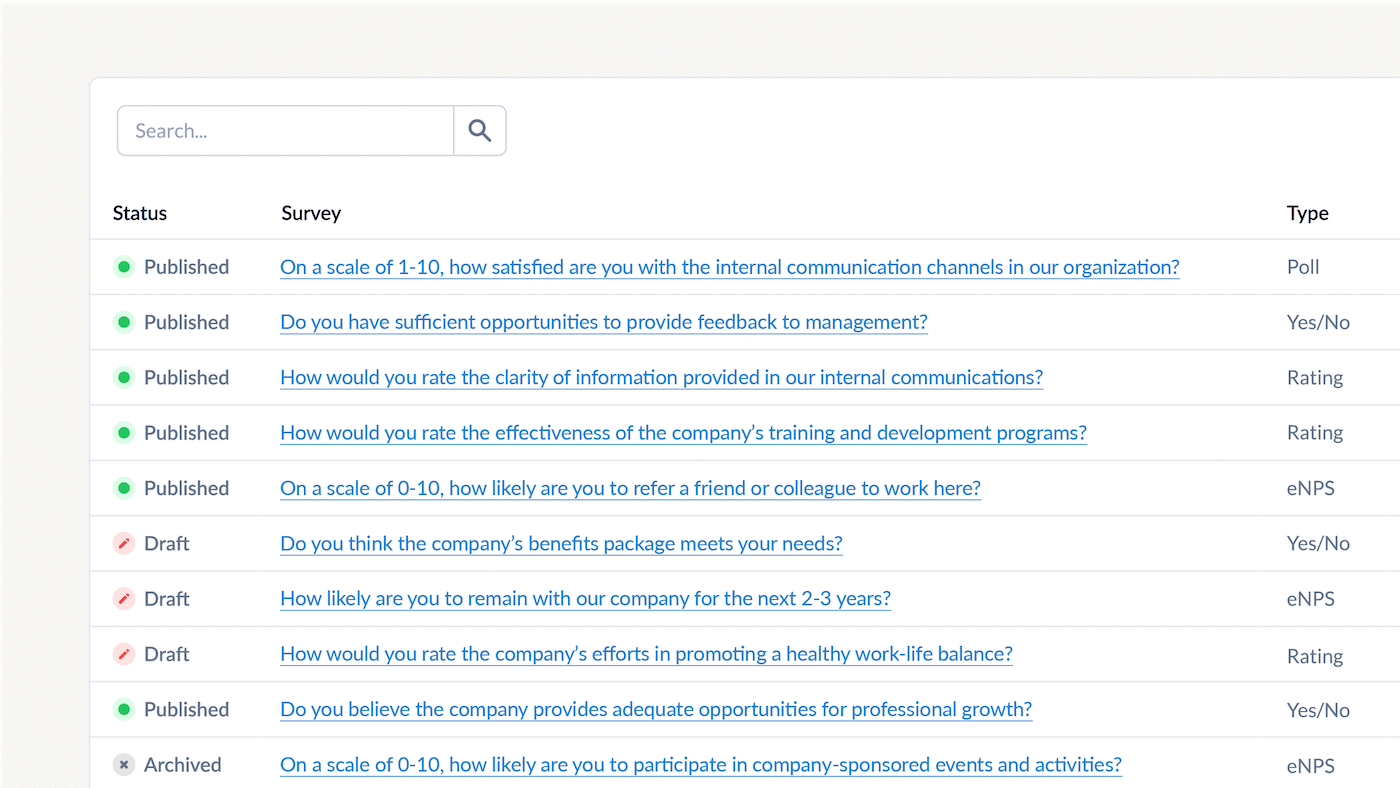Click the green status dot for training and development survey
This screenshot has height=788, width=1400.
[124, 433]
